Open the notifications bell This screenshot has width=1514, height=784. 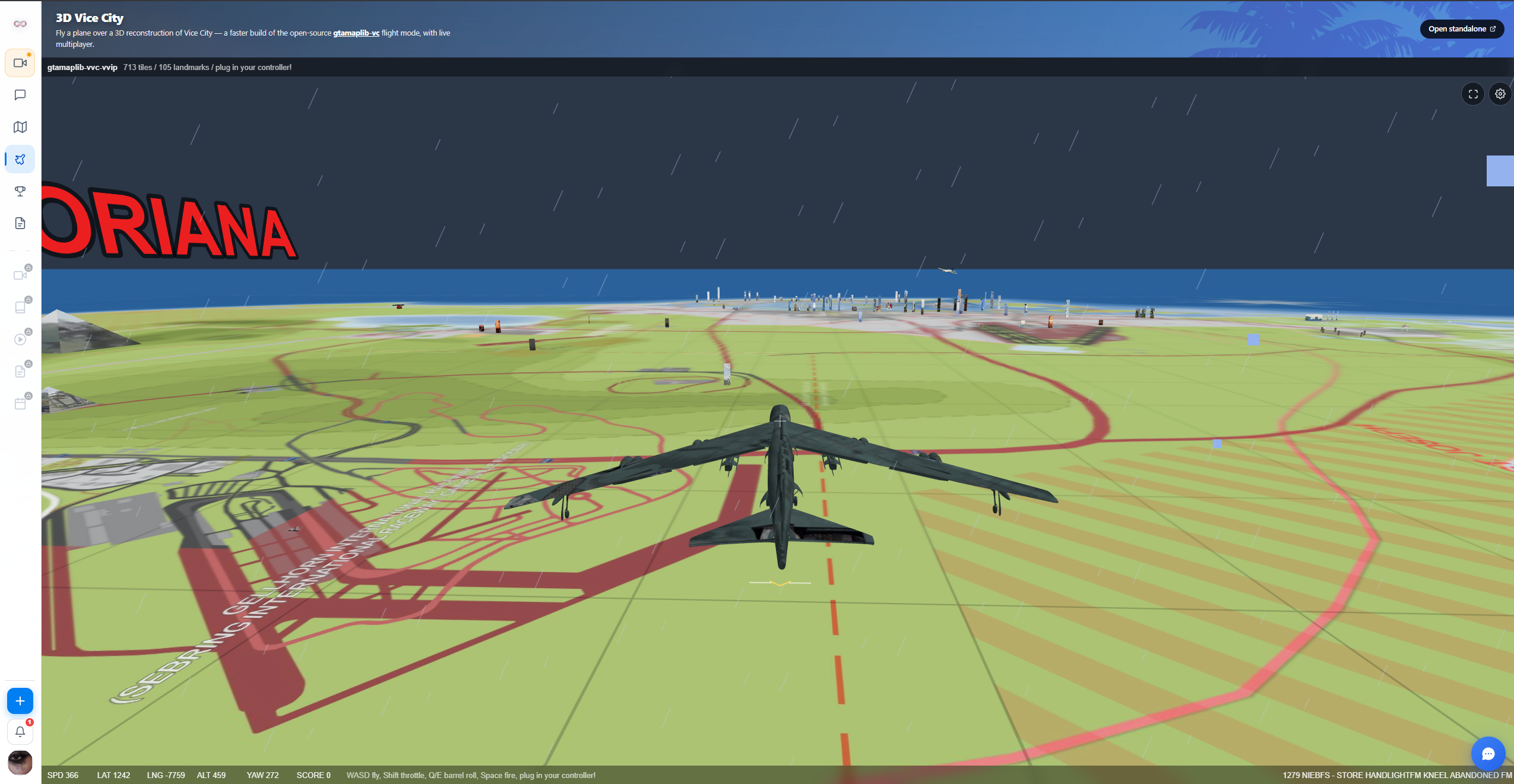tap(20, 732)
